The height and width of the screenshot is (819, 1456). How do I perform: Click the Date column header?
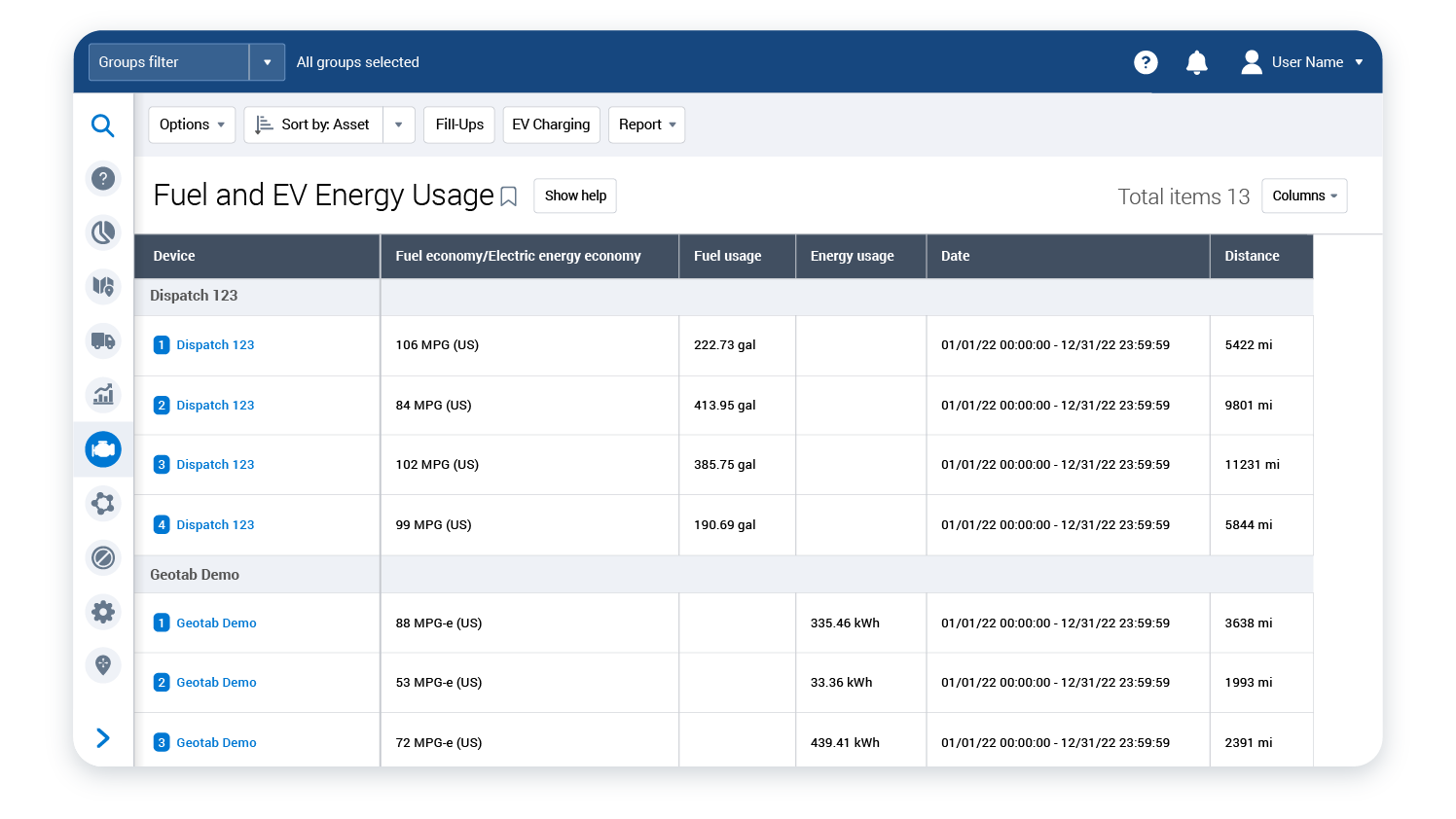[x=1068, y=256]
